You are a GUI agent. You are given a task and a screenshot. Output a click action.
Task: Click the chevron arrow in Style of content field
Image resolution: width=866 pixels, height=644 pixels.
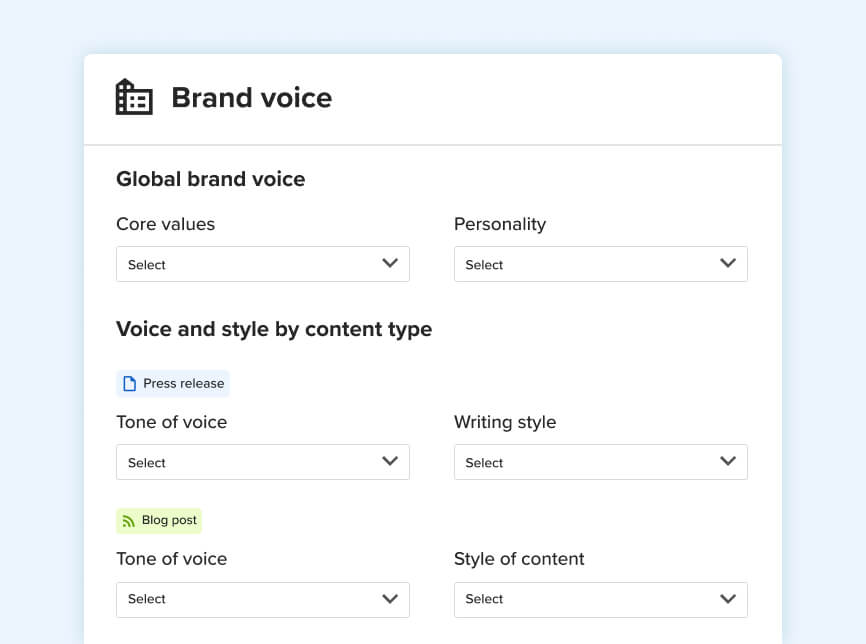[728, 598]
